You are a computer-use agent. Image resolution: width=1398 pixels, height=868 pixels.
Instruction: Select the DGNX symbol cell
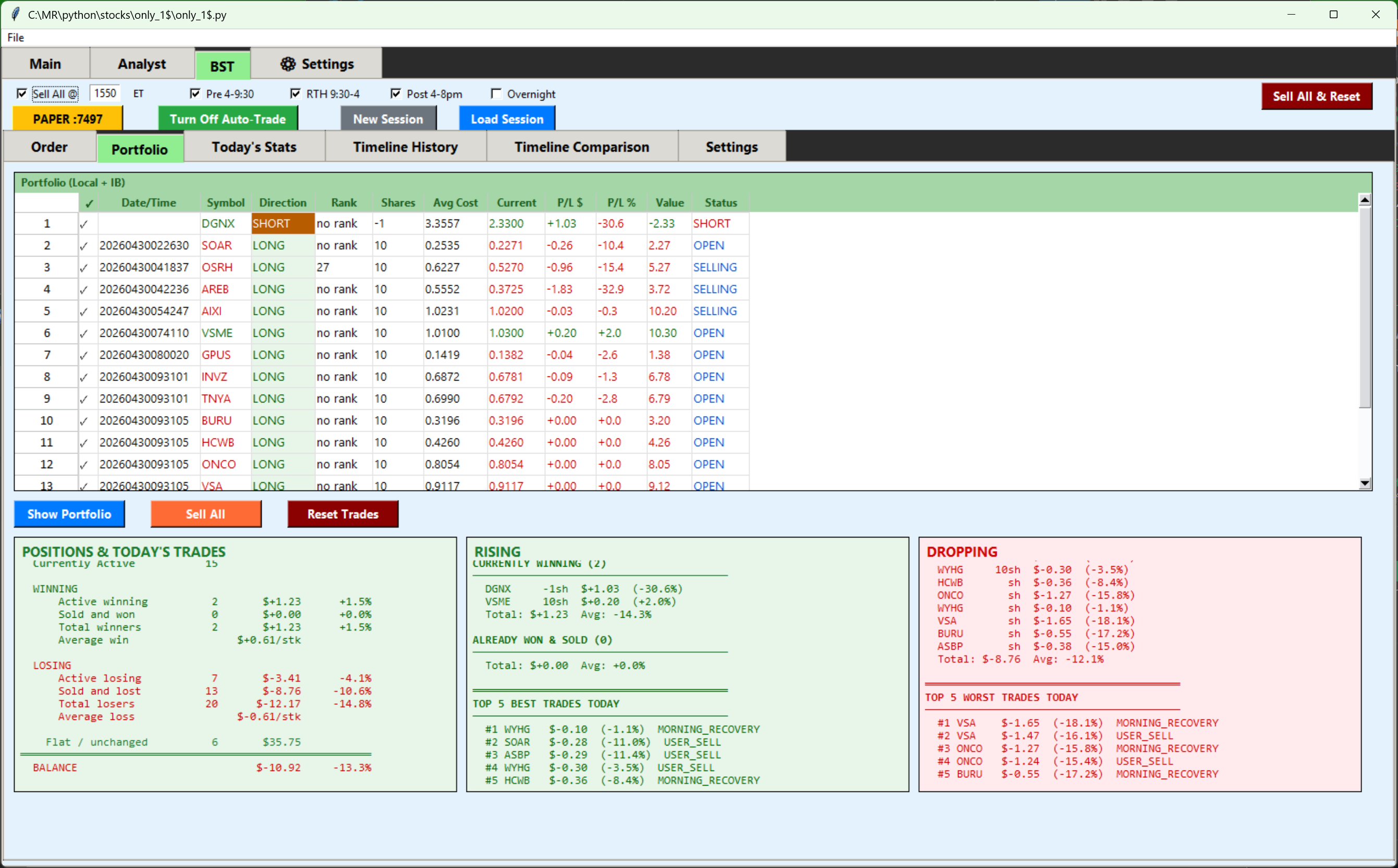pos(226,224)
